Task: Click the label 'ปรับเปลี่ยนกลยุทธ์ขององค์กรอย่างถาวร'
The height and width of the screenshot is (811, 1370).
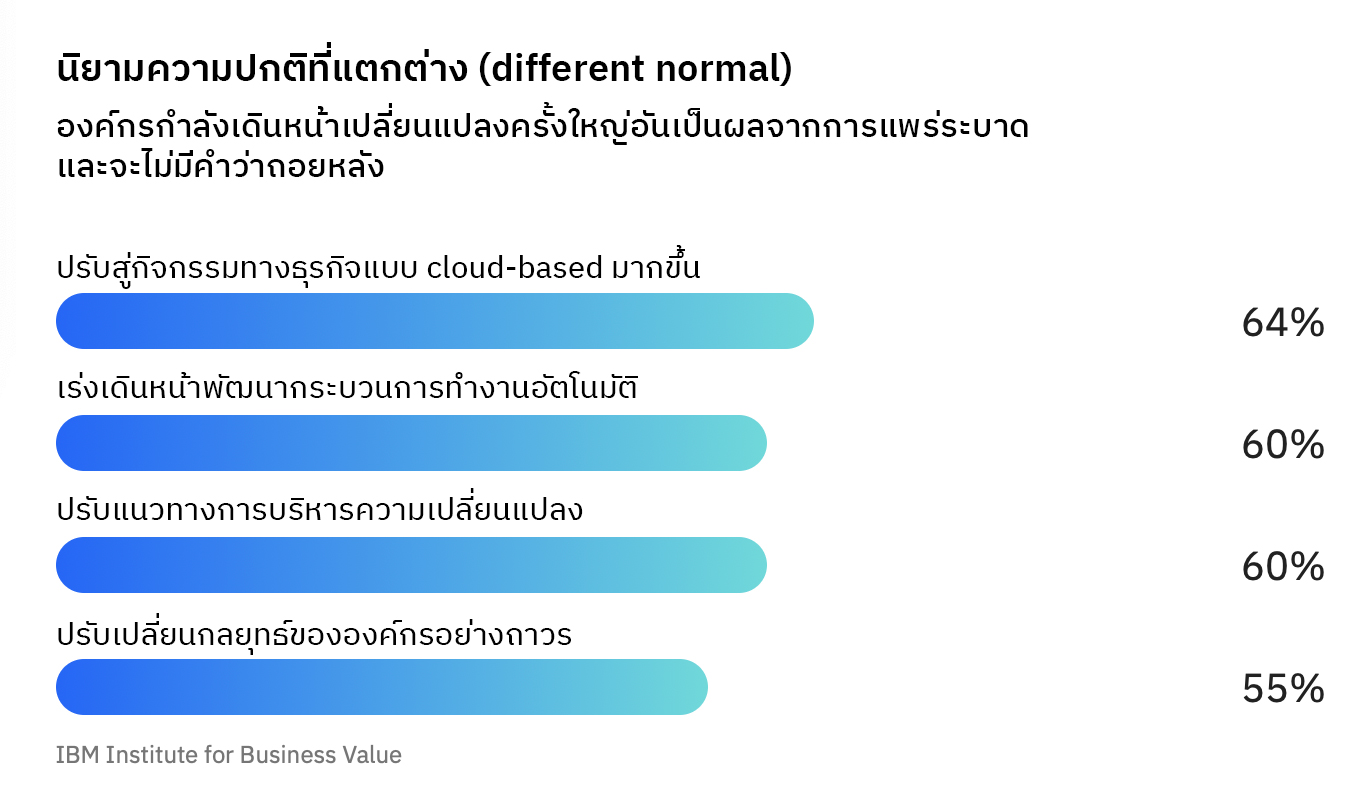Action: [x=314, y=634]
